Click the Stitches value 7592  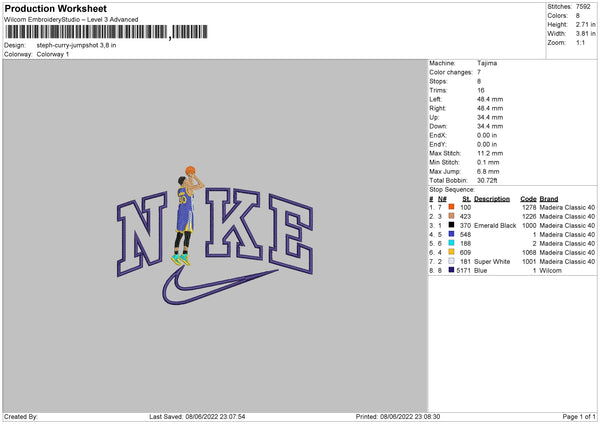[583, 7]
